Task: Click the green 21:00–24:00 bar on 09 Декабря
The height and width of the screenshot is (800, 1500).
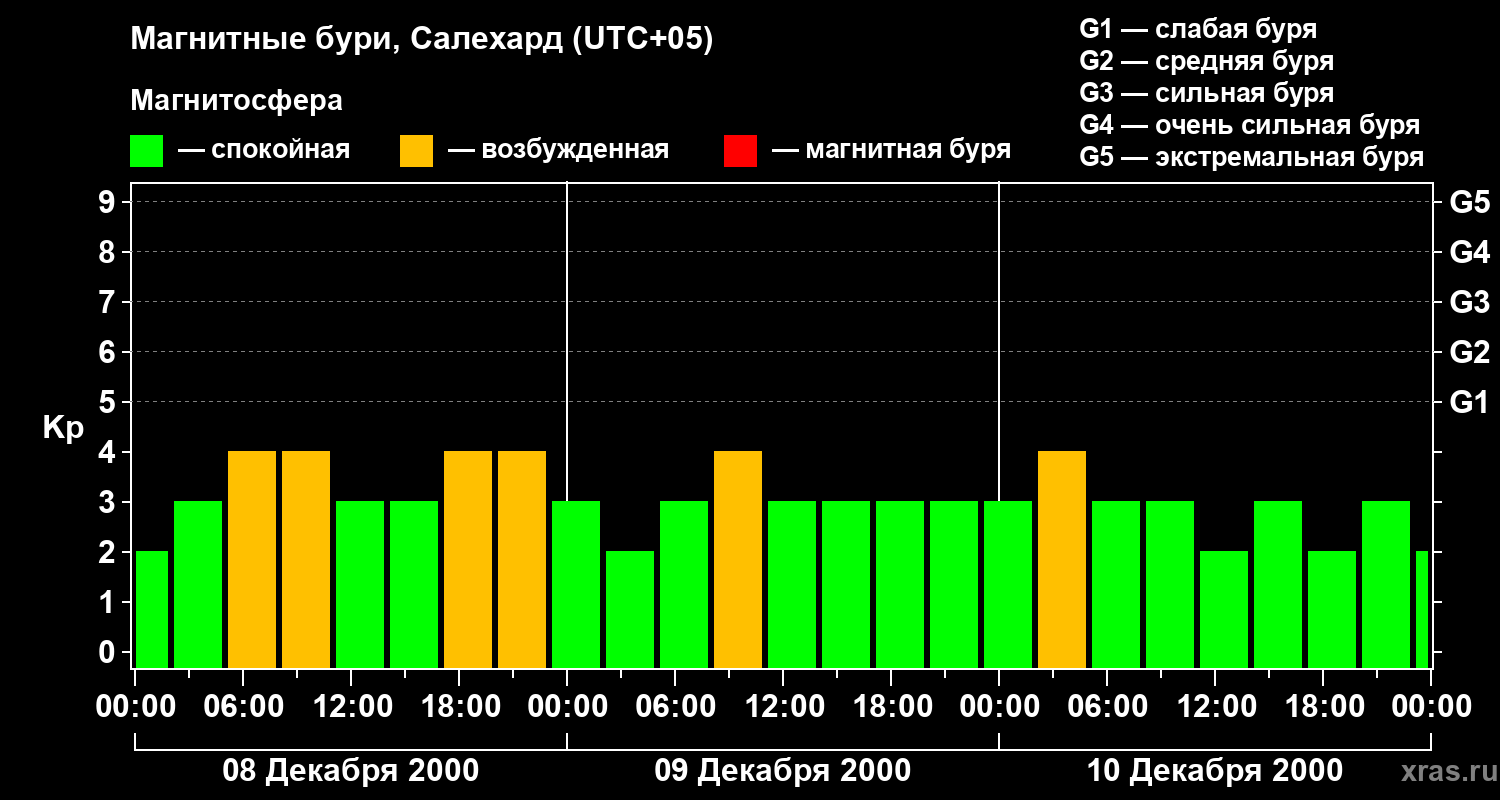Action: (x=954, y=584)
